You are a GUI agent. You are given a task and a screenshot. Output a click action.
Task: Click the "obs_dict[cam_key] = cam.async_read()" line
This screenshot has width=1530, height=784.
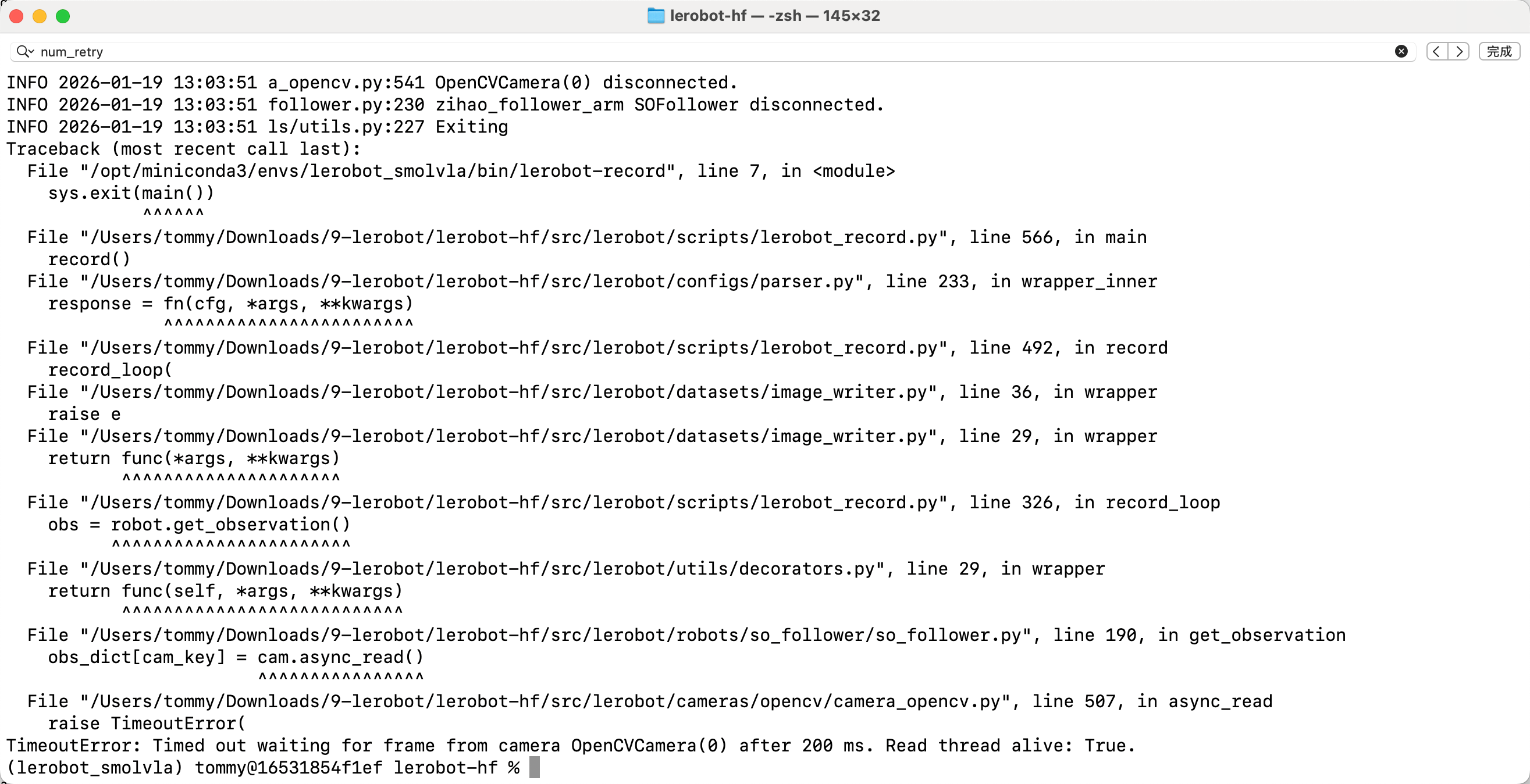(x=236, y=657)
